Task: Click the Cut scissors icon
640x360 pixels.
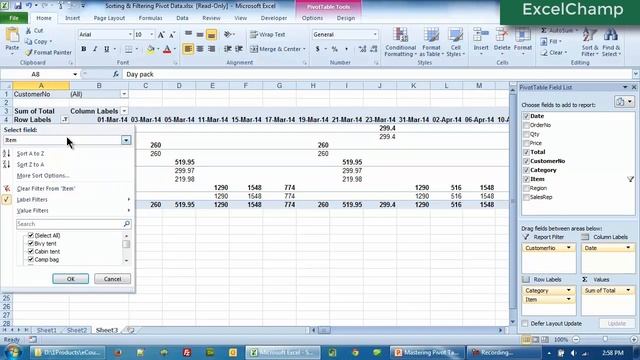Action: click(28, 31)
